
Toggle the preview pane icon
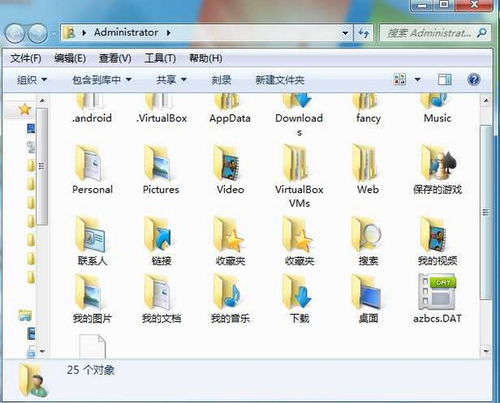(445, 80)
